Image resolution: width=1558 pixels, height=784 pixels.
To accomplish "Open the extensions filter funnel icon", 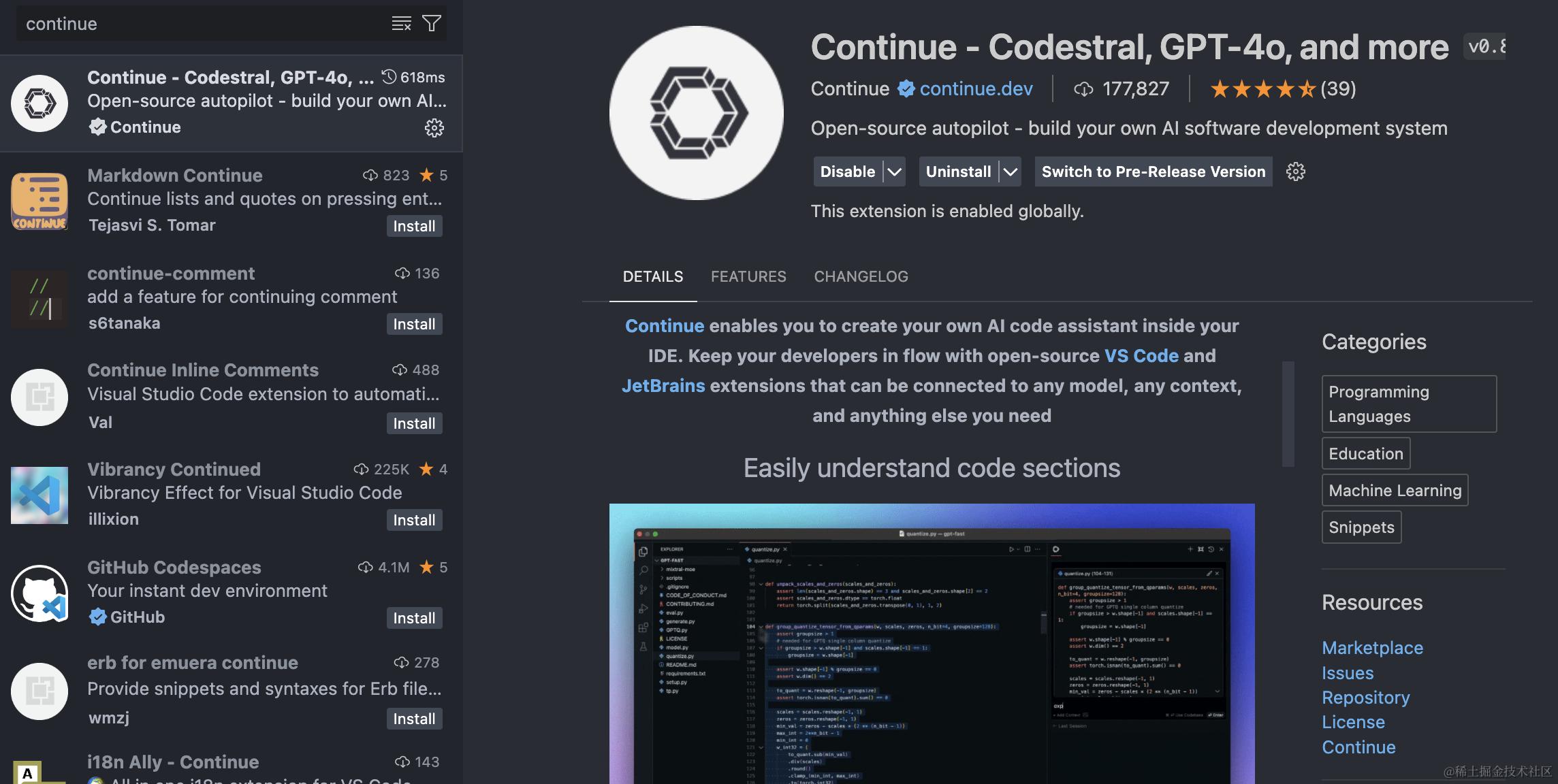I will (x=432, y=24).
